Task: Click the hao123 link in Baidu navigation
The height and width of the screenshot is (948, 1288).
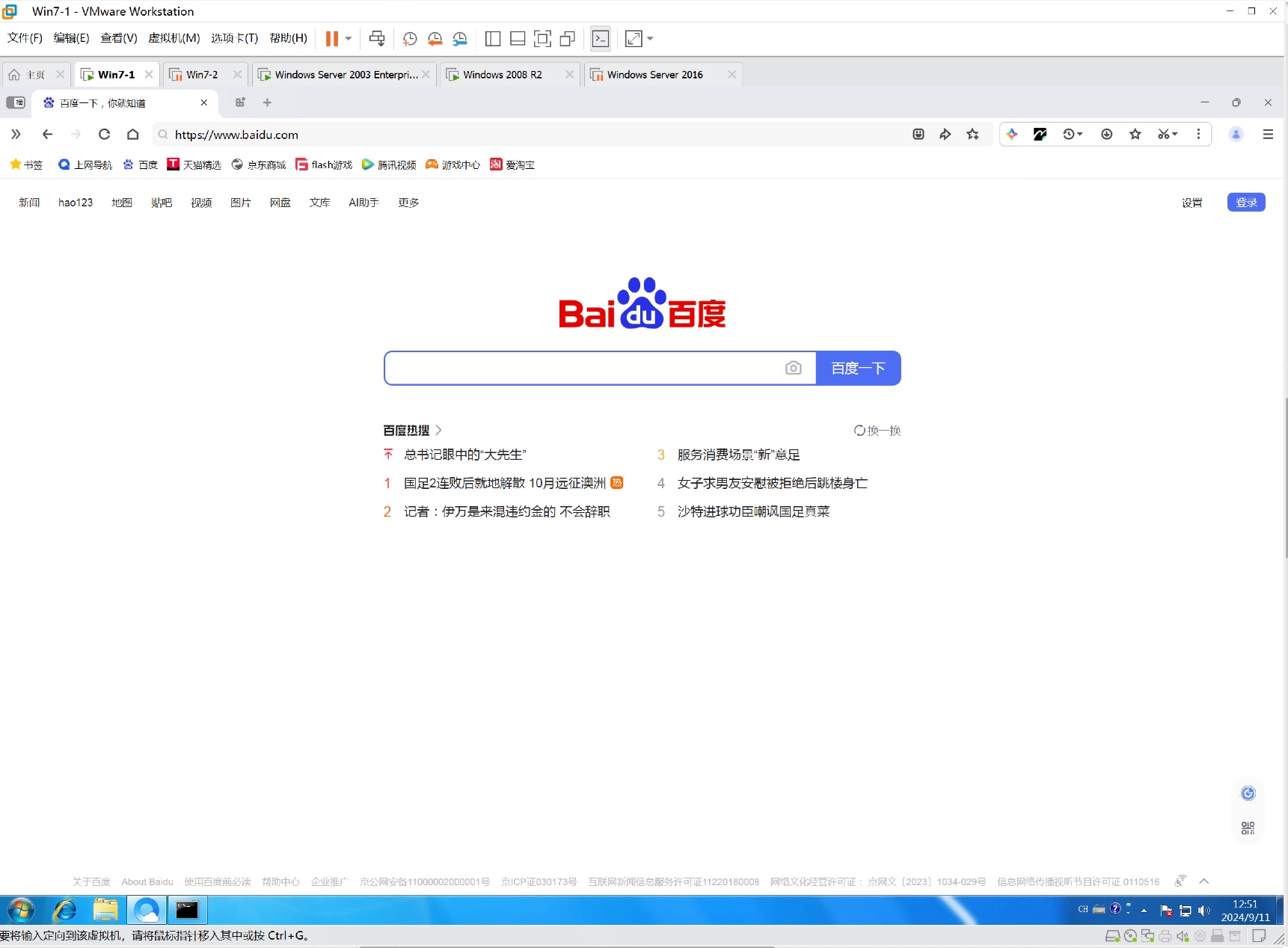Action: tap(76, 203)
